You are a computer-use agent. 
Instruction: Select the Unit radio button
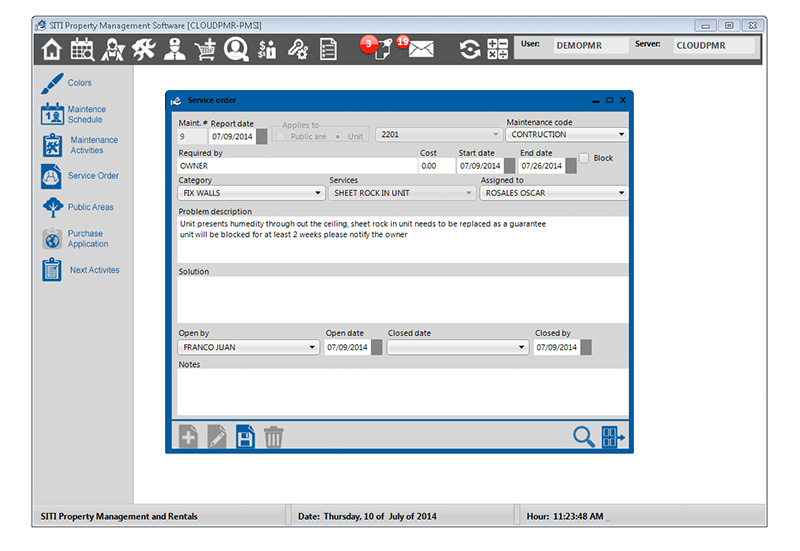click(339, 135)
